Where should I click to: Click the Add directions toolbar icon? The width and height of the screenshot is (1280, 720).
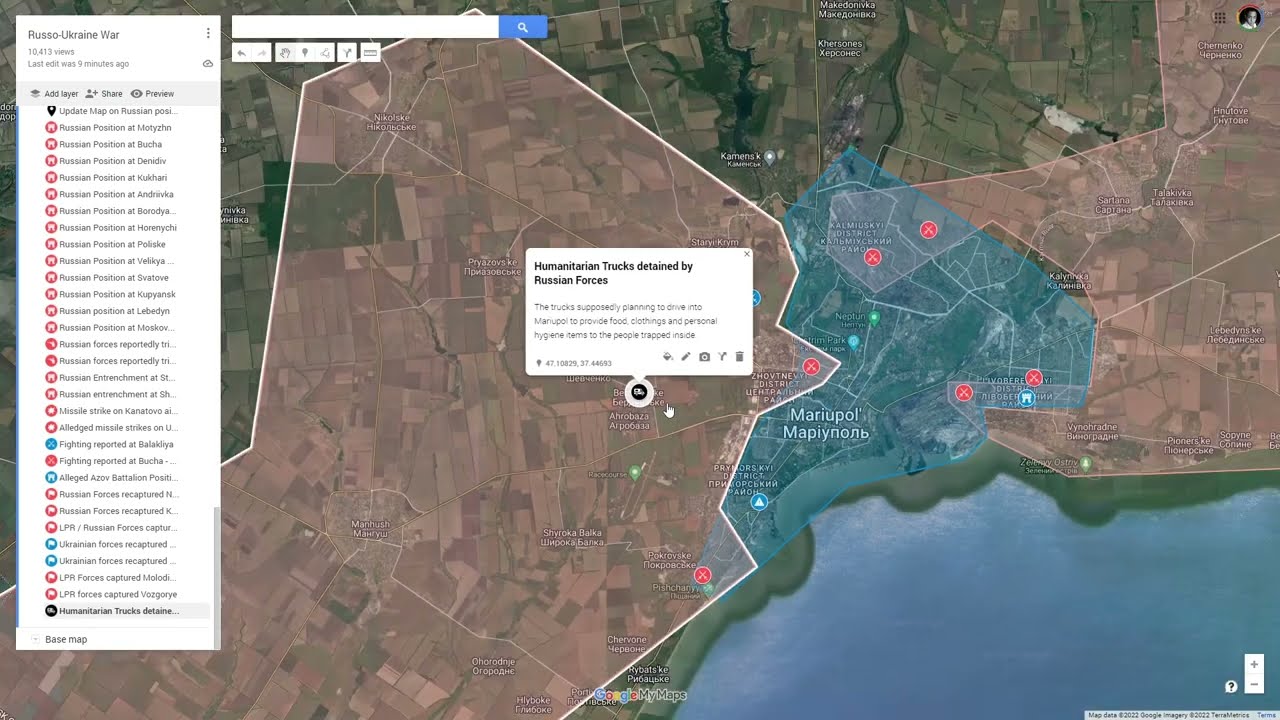coord(347,53)
